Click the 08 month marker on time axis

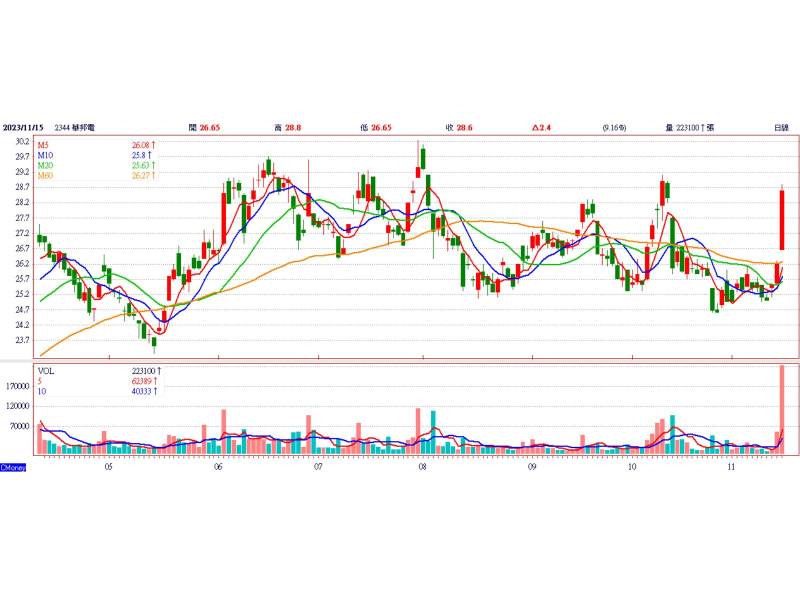pyautogui.click(x=422, y=467)
